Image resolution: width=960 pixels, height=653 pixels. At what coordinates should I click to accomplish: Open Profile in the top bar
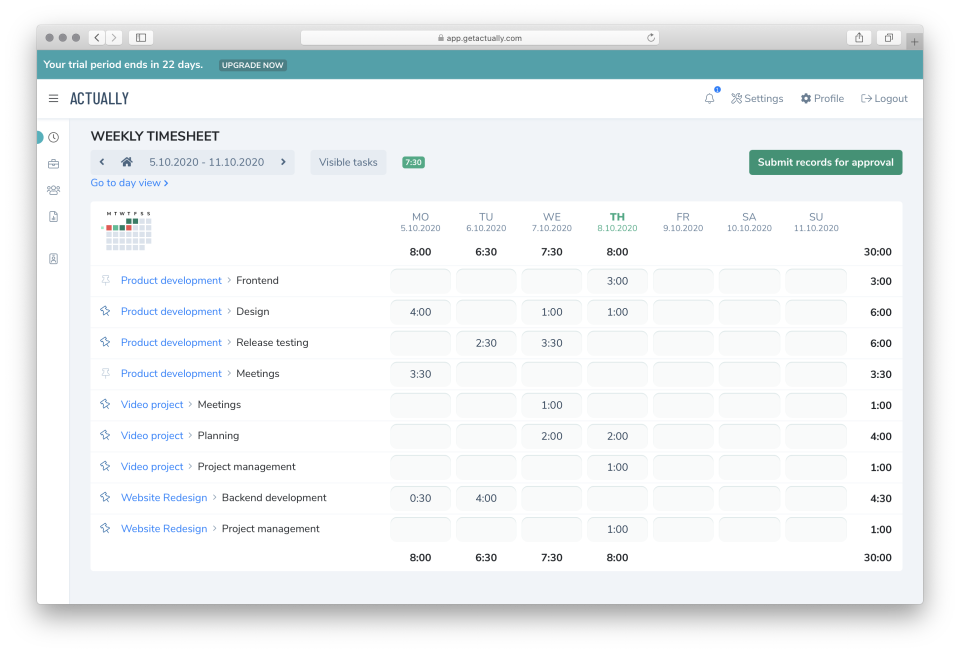[822, 99]
